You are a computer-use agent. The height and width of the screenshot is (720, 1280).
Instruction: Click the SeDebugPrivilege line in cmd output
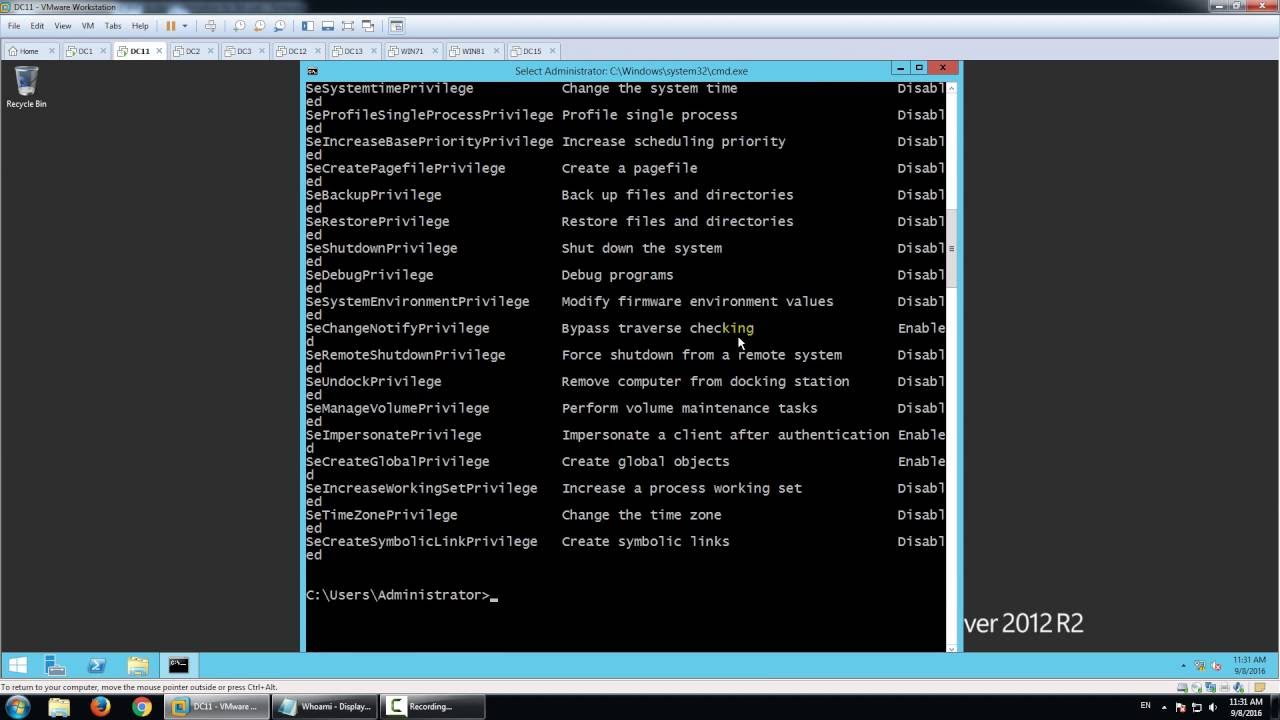coord(370,275)
